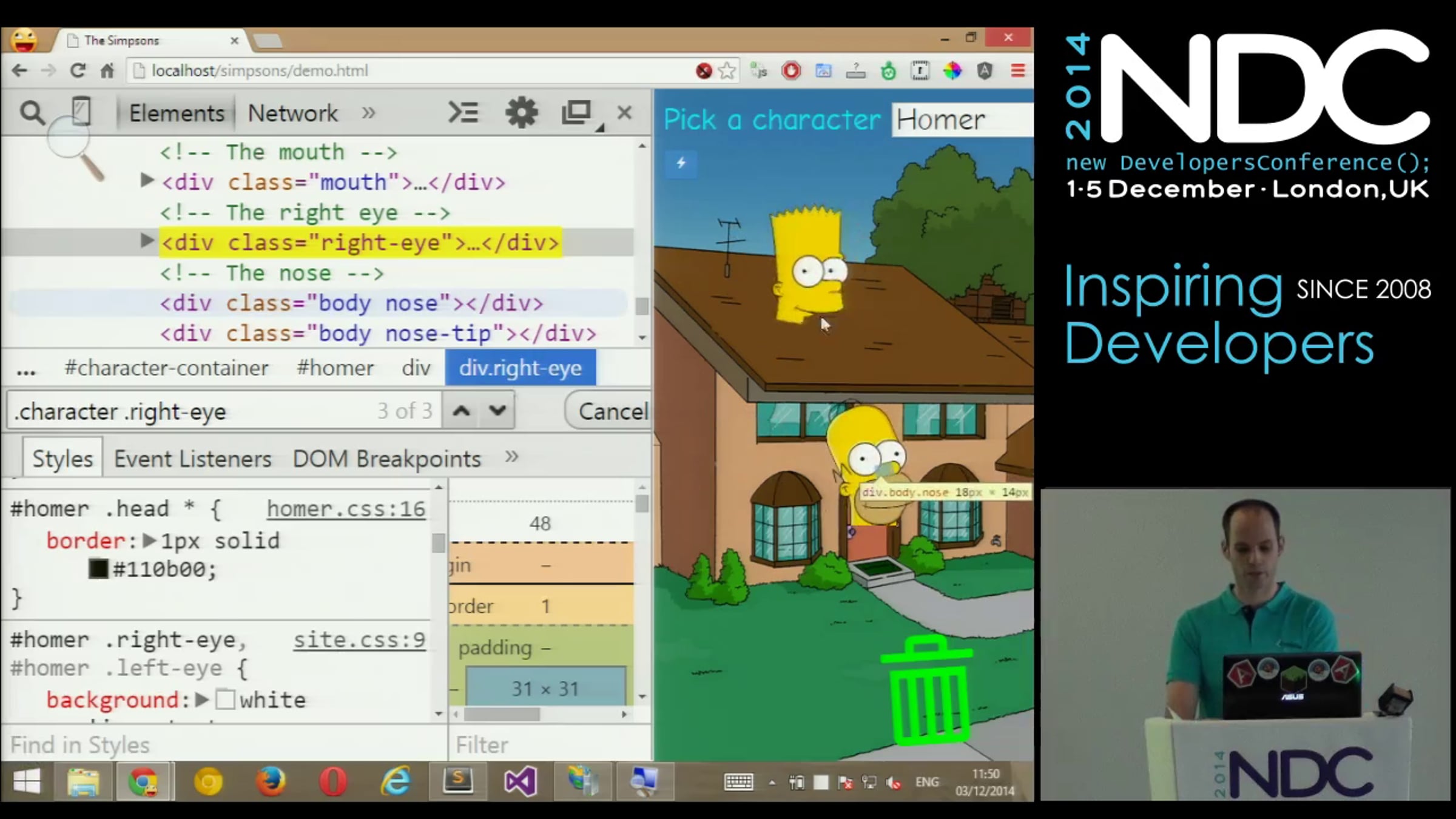Click the white background color swatch
Screen dimensions: 1456x819
click(x=225, y=699)
